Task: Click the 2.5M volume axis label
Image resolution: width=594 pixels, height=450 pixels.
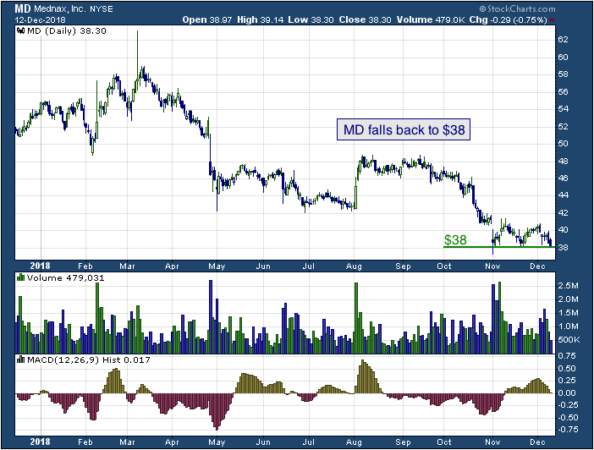Action: click(567, 286)
